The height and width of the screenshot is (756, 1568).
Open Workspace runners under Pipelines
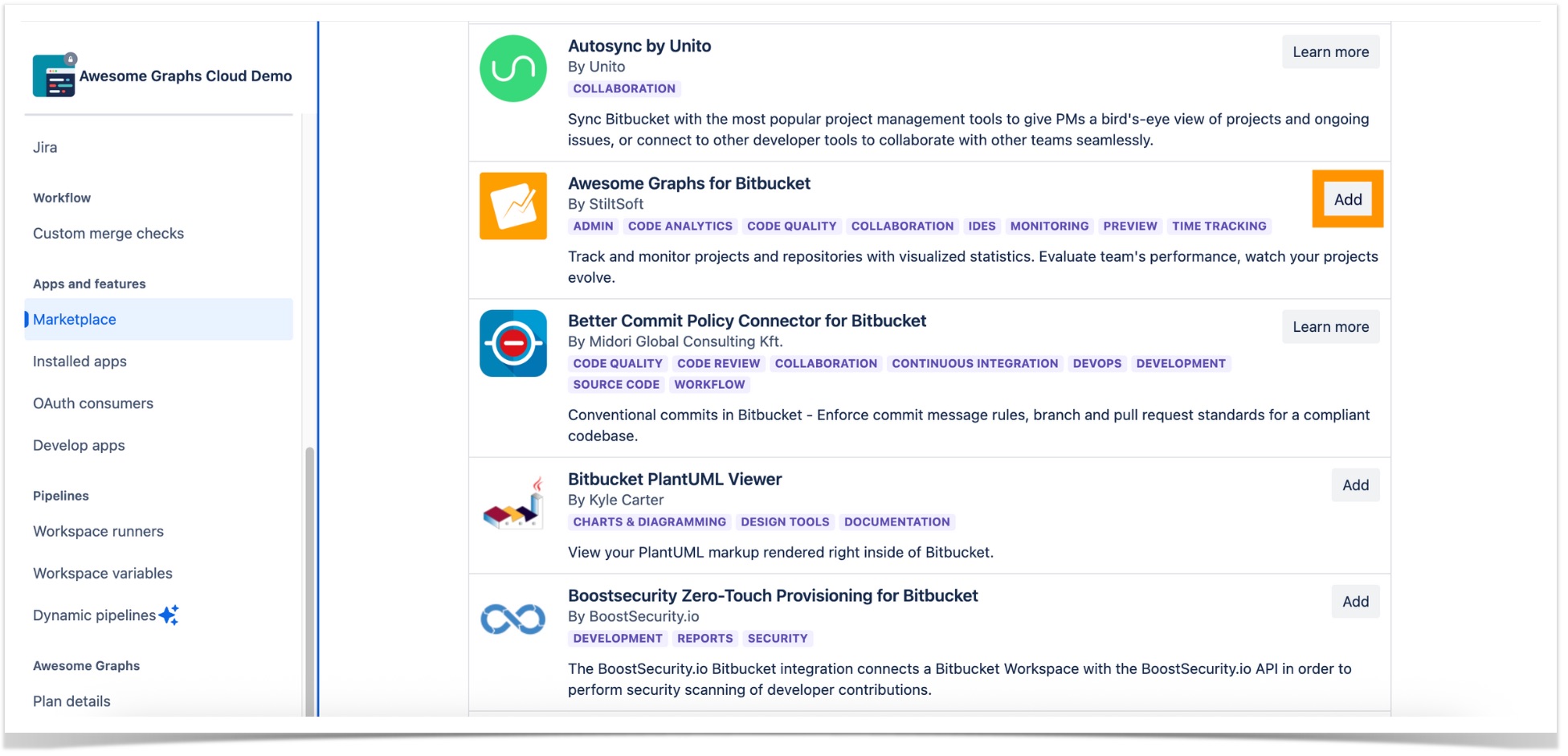(x=98, y=532)
